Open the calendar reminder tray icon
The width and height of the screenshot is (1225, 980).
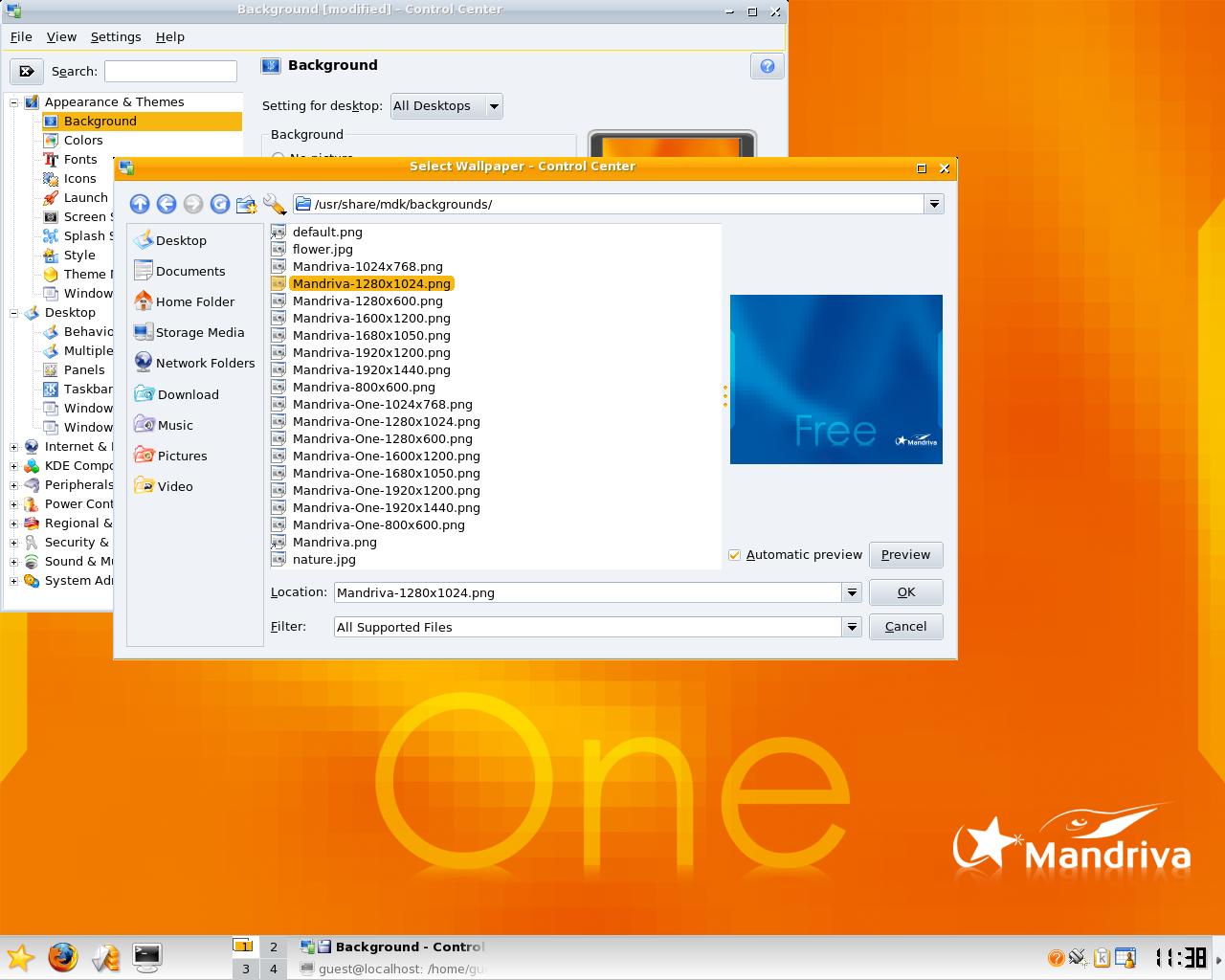pyautogui.click(x=1125, y=957)
